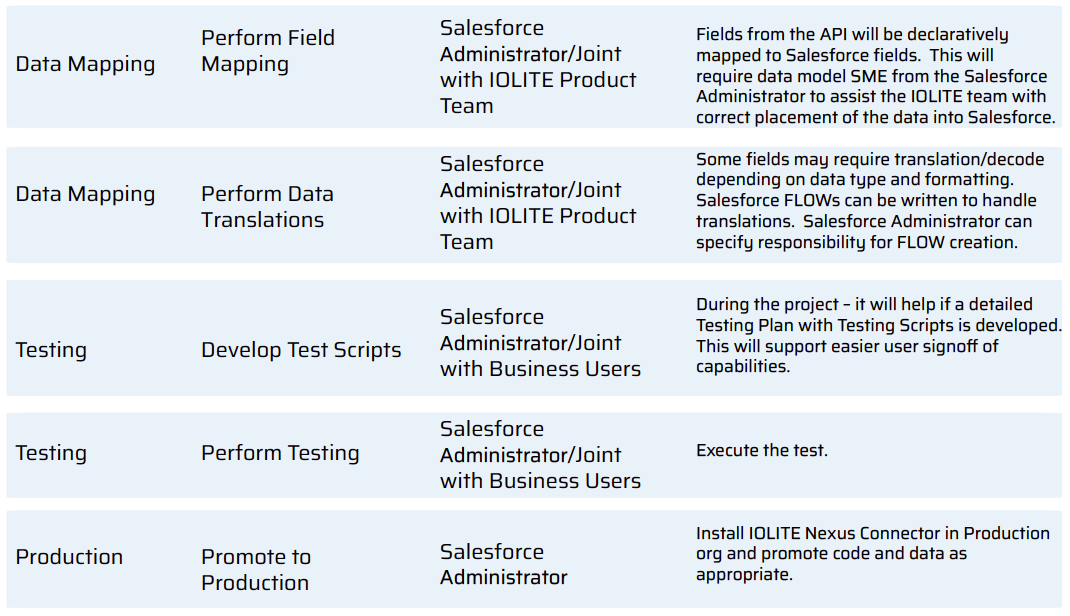Image resolution: width=1070 pixels, height=616 pixels.
Task: Click the 'Perform Data Translations' text
Action: point(267,207)
